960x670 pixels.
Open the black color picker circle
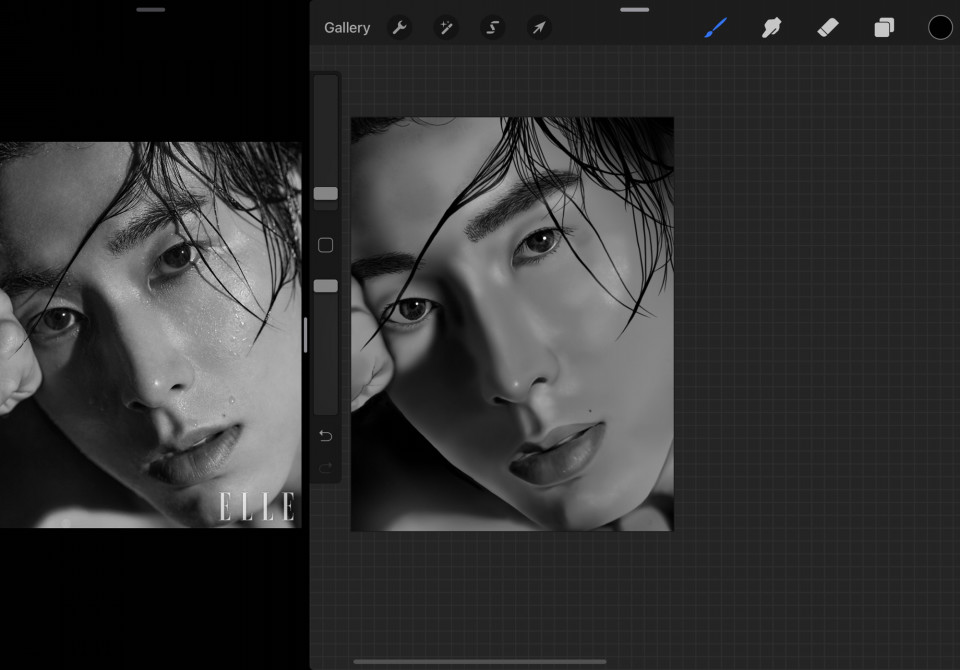pos(940,28)
